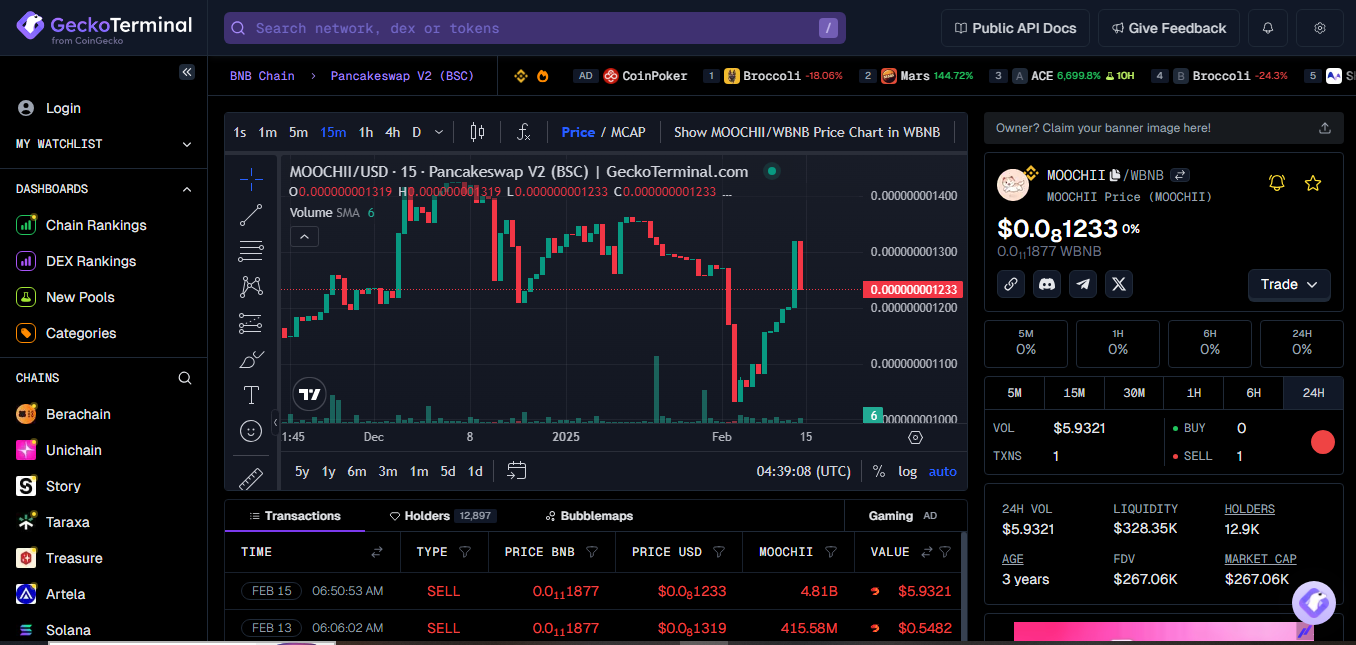Open the X (Twitter) link icon
This screenshot has height=645, width=1356.
coord(1119,284)
